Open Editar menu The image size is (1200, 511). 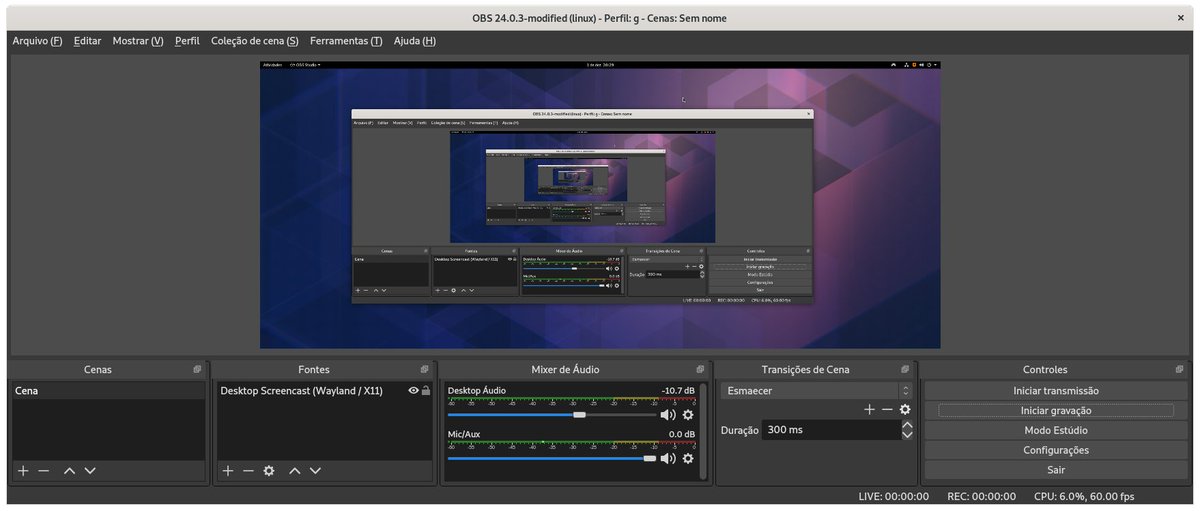pos(88,41)
